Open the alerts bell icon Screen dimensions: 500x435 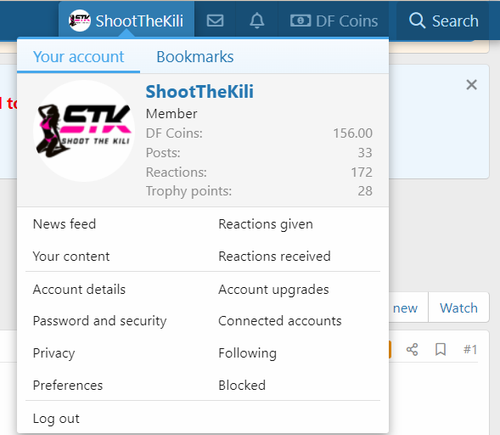click(x=257, y=21)
